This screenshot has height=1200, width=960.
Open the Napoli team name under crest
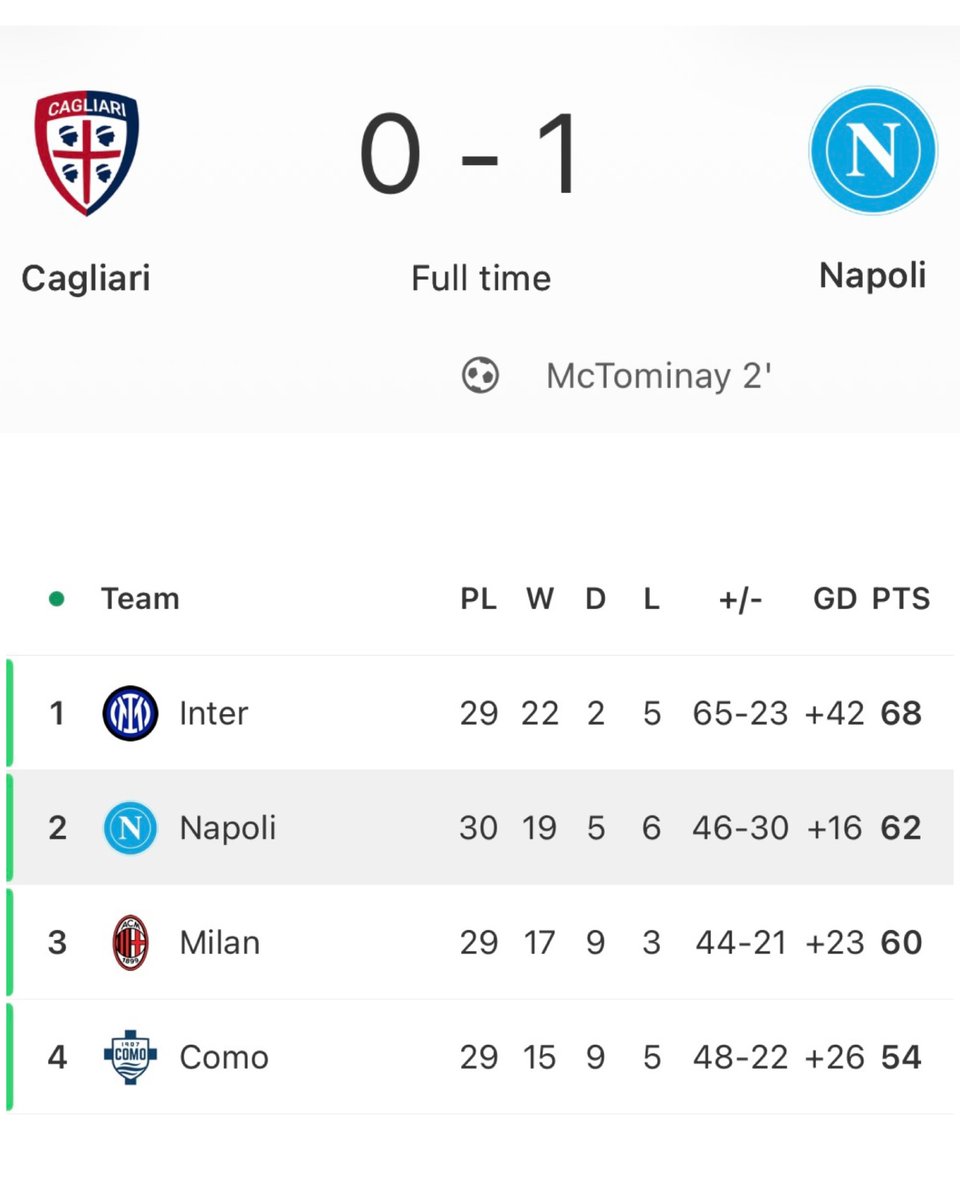(x=873, y=275)
